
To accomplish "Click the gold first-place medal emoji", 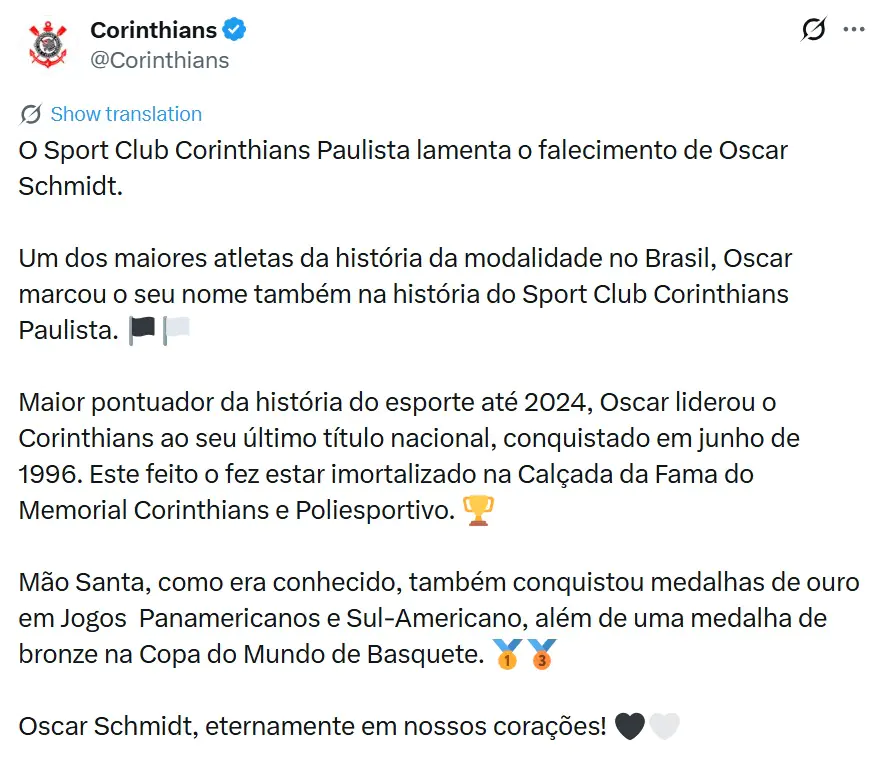I will 507,655.
